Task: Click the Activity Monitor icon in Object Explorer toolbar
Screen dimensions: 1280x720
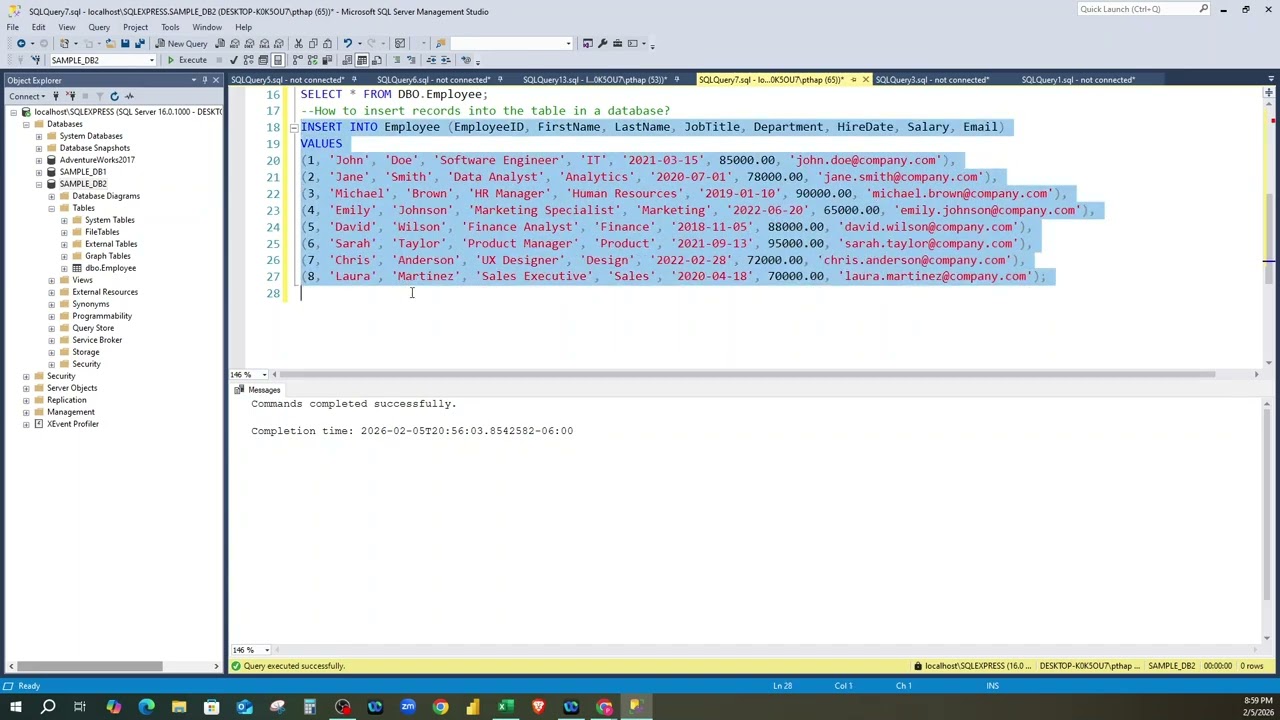Action: (x=129, y=96)
